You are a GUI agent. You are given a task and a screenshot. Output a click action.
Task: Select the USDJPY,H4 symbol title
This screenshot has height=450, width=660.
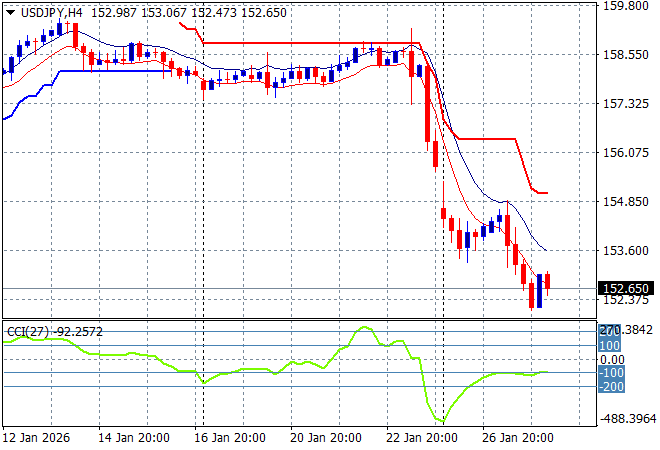[51, 13]
